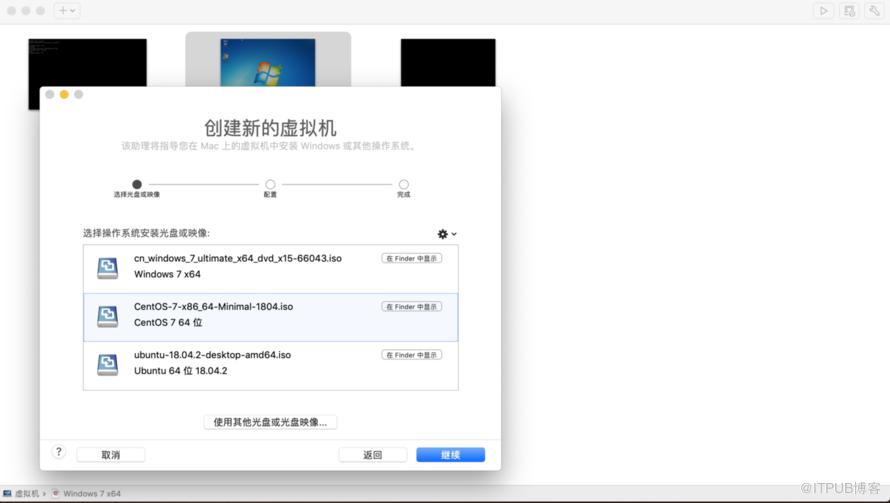
Task: Click the Continue (继续) button
Action: pos(450,455)
